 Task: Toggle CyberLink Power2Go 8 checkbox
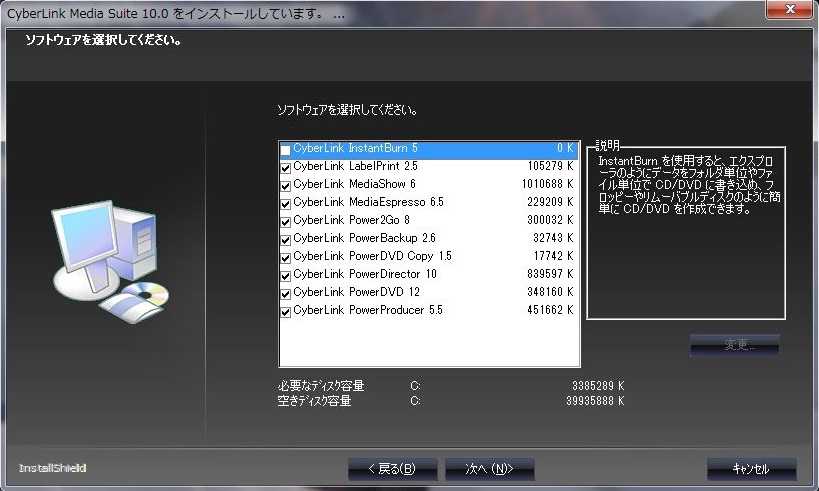285,222
